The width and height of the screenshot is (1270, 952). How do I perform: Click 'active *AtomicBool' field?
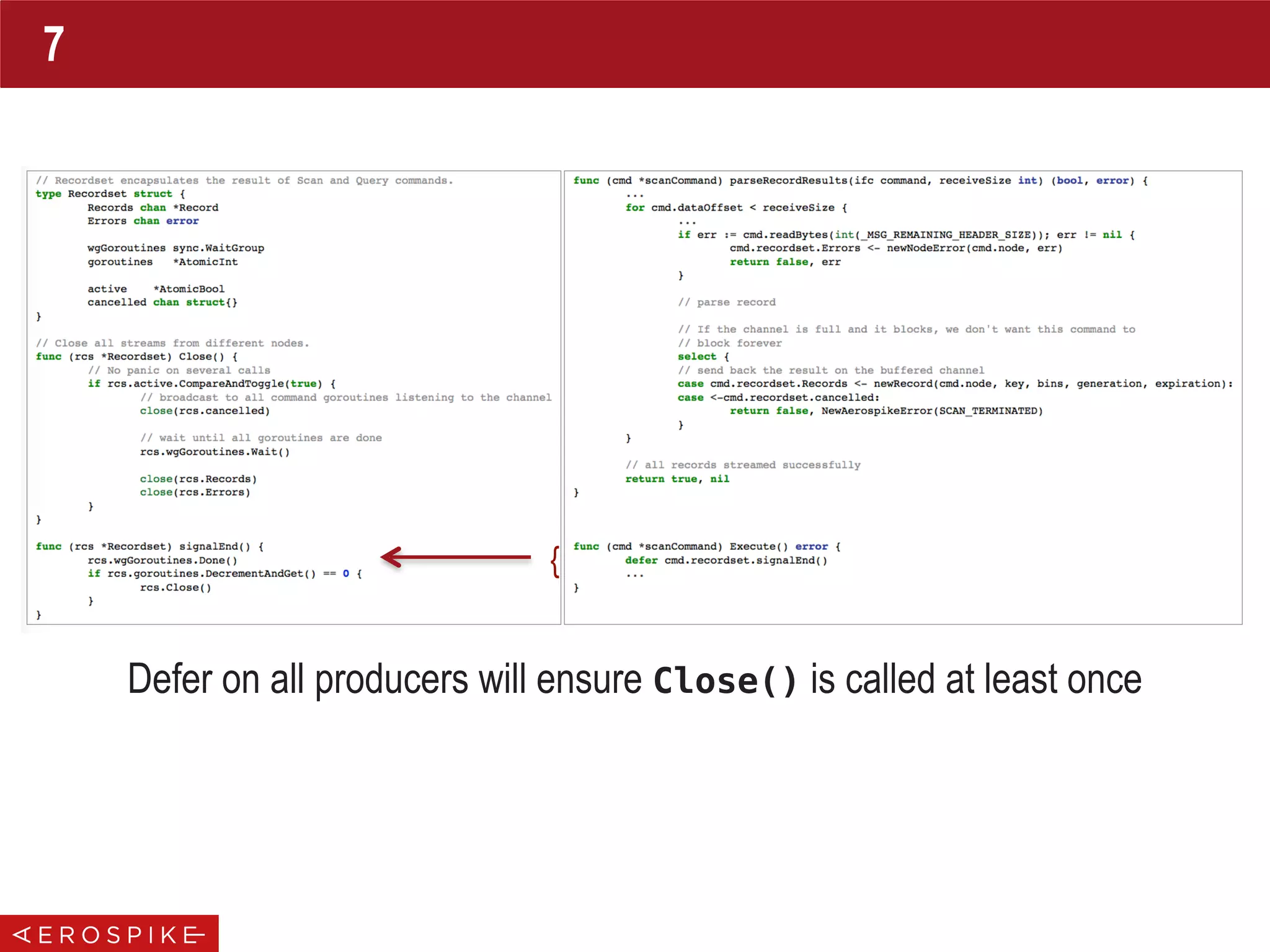click(x=156, y=289)
